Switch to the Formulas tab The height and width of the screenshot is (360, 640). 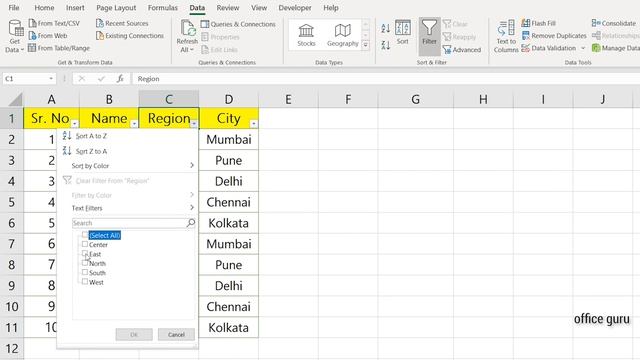[x=162, y=8]
